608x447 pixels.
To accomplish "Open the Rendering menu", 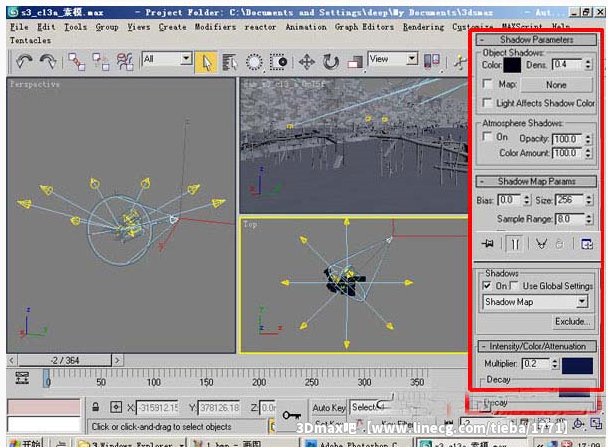I will pyautogui.click(x=423, y=27).
